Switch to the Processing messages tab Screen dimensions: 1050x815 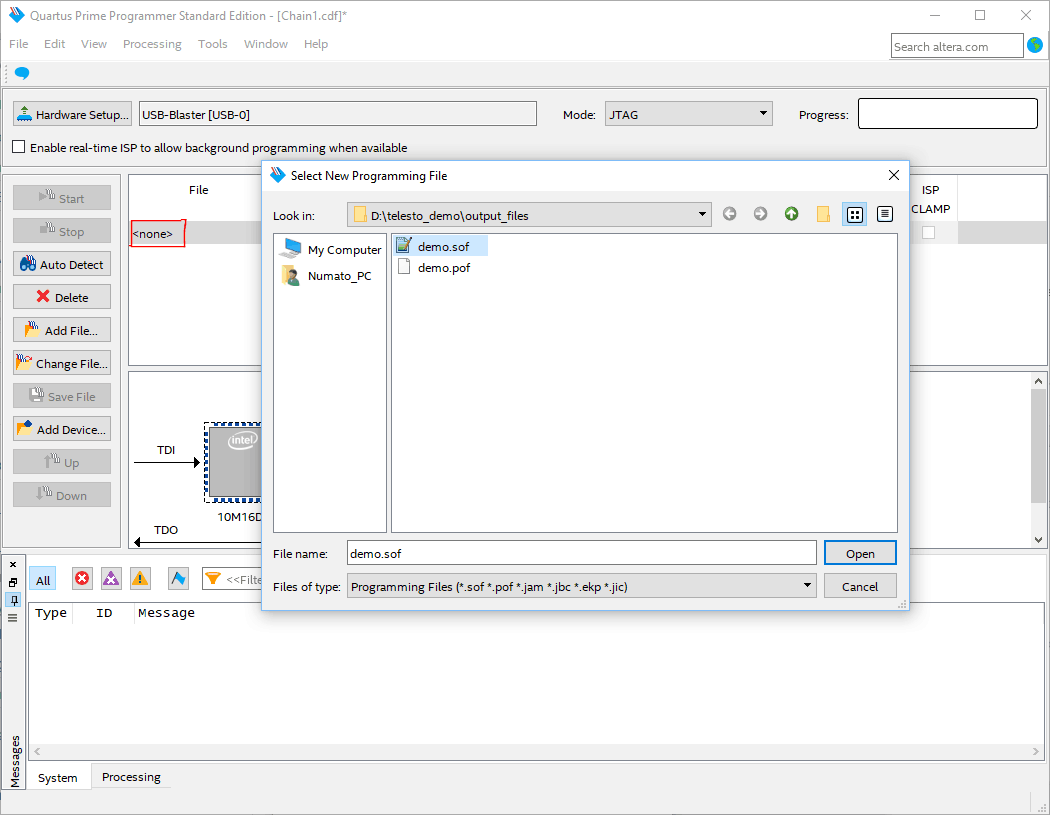coord(131,777)
